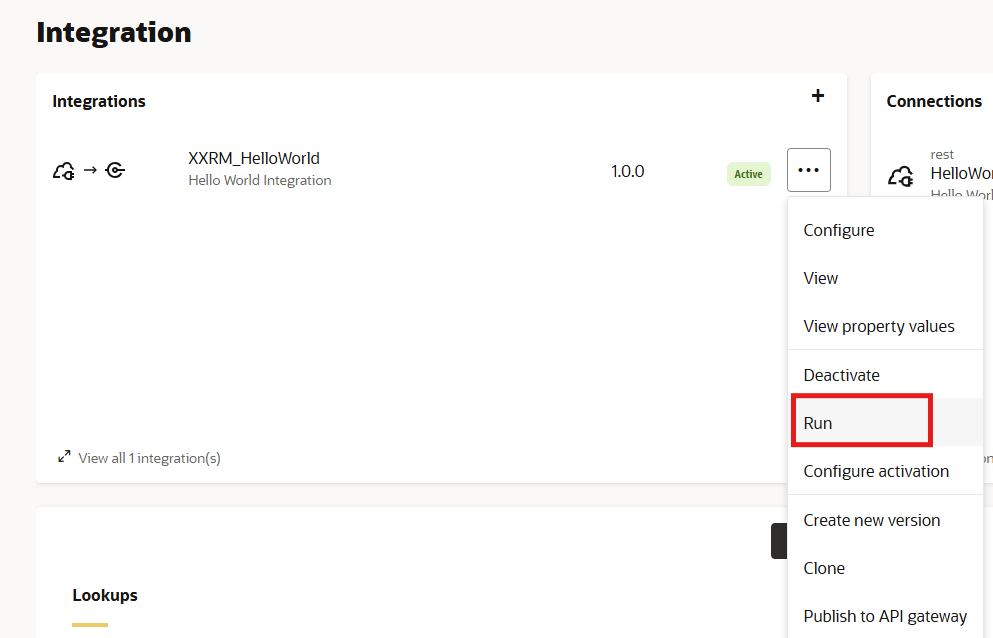
Task: Click the cloud adapter icon in Connections panel
Action: 900,176
